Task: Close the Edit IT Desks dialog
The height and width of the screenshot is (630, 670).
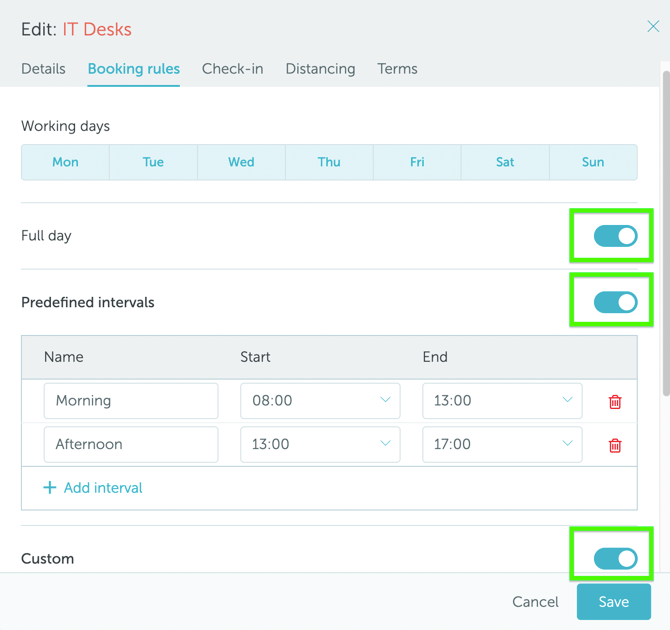Action: 653,27
